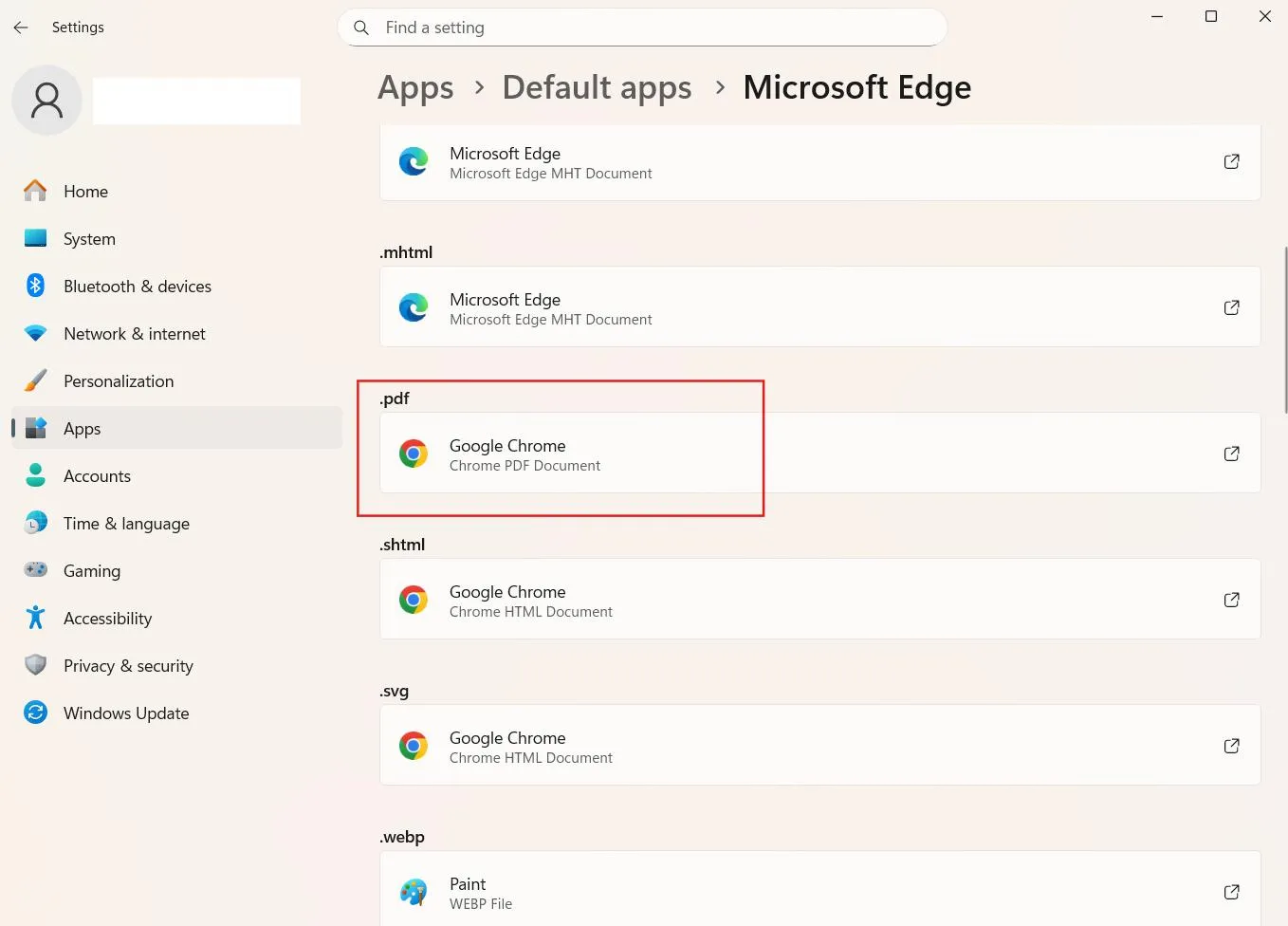This screenshot has width=1288, height=926.
Task: Click the open icon in .svg row
Action: [1231, 746]
